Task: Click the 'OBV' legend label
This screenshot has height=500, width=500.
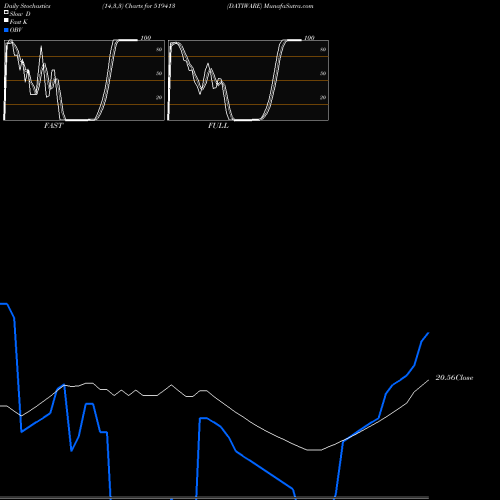Action: click(16, 30)
